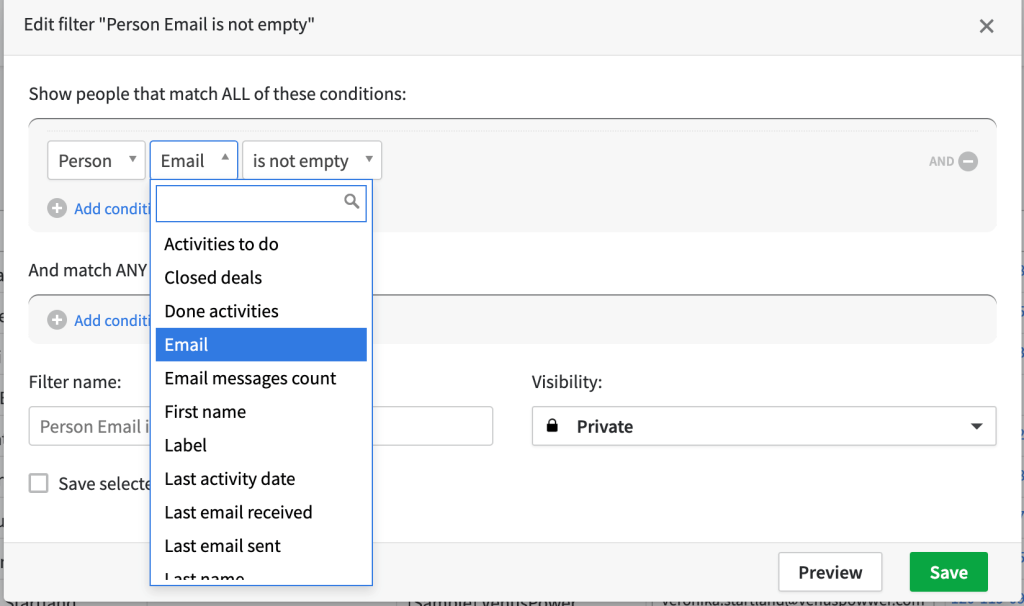Open the Person entity dropdown
The width and height of the screenshot is (1024, 606).
(96, 161)
